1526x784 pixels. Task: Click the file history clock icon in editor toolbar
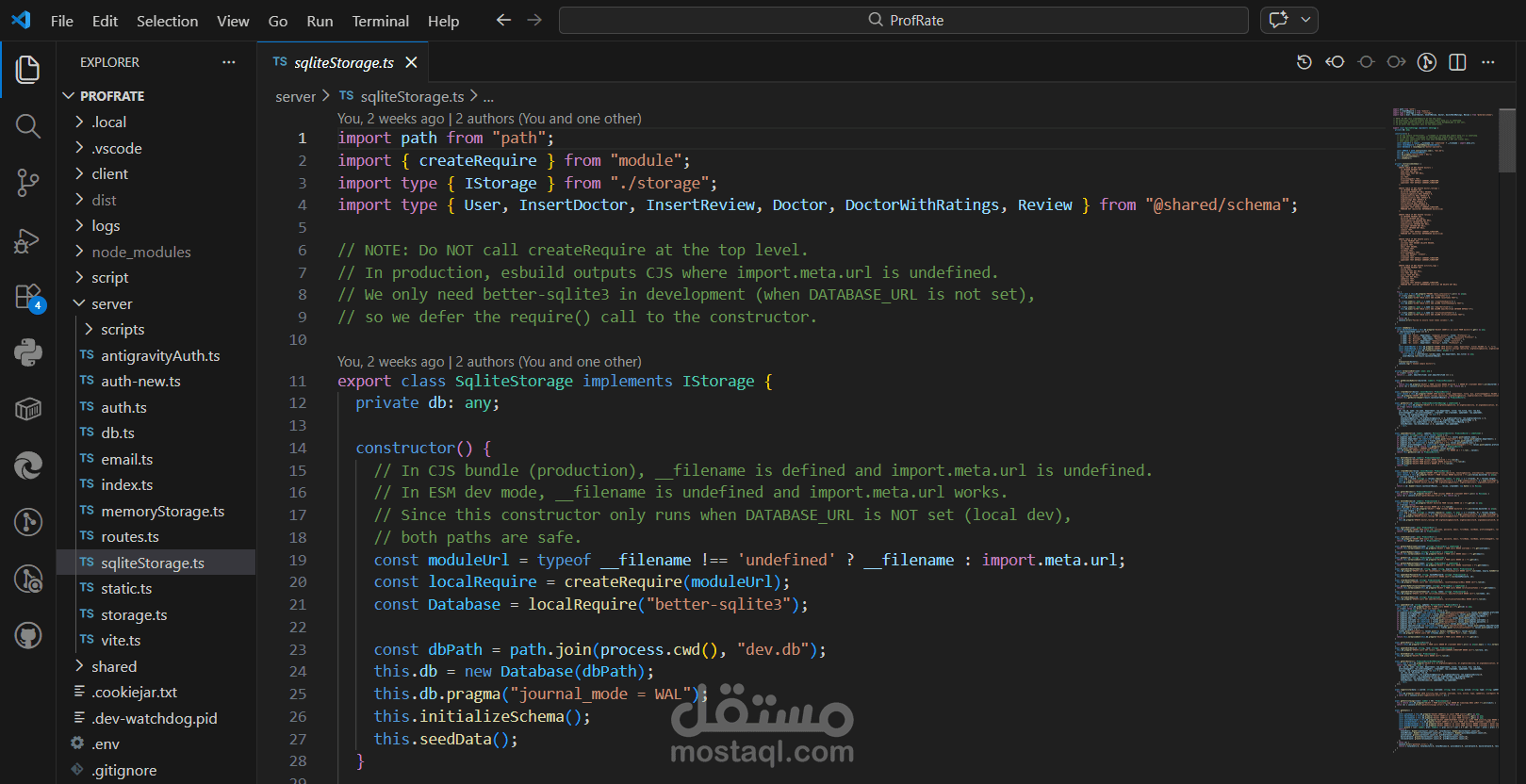(1304, 62)
